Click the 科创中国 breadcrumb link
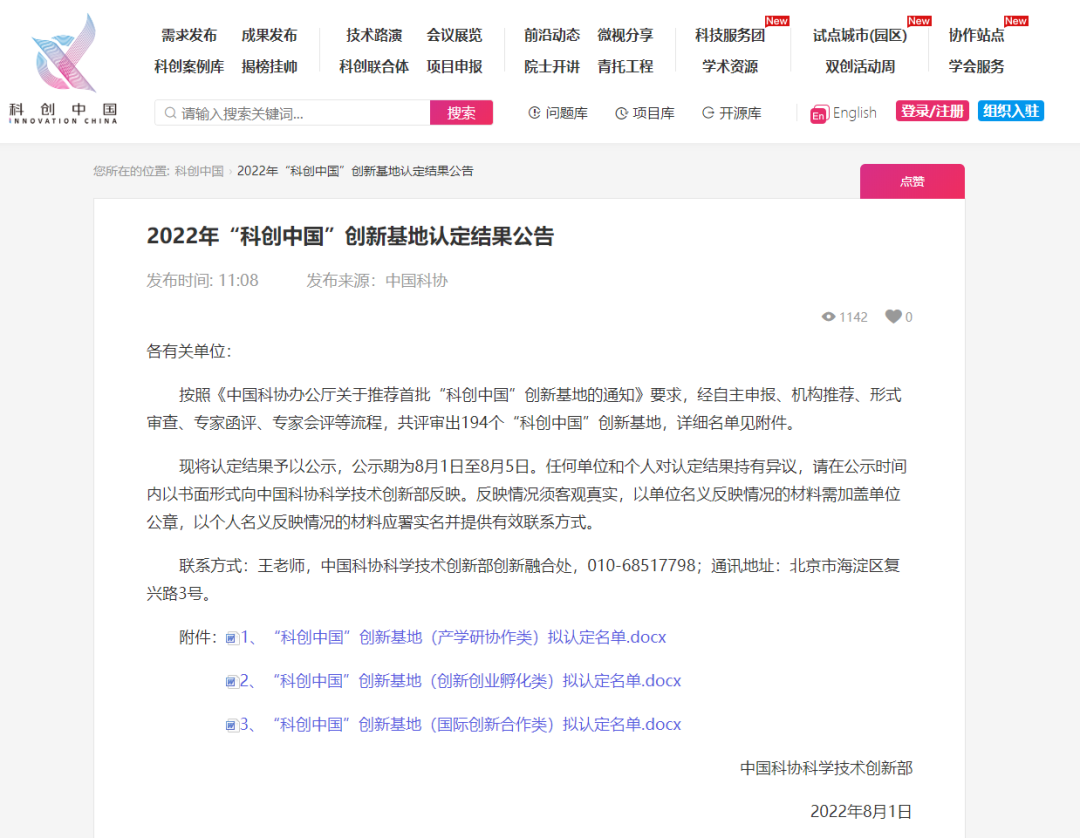 pos(200,171)
